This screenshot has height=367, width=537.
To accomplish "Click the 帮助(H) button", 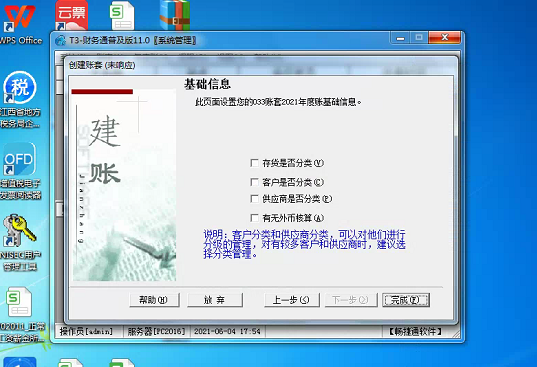I will tap(154, 300).
